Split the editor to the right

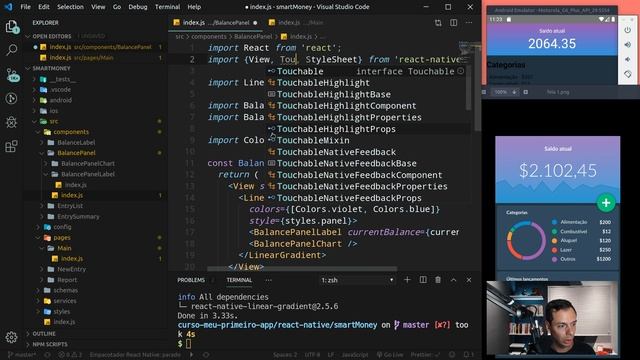click(453, 23)
